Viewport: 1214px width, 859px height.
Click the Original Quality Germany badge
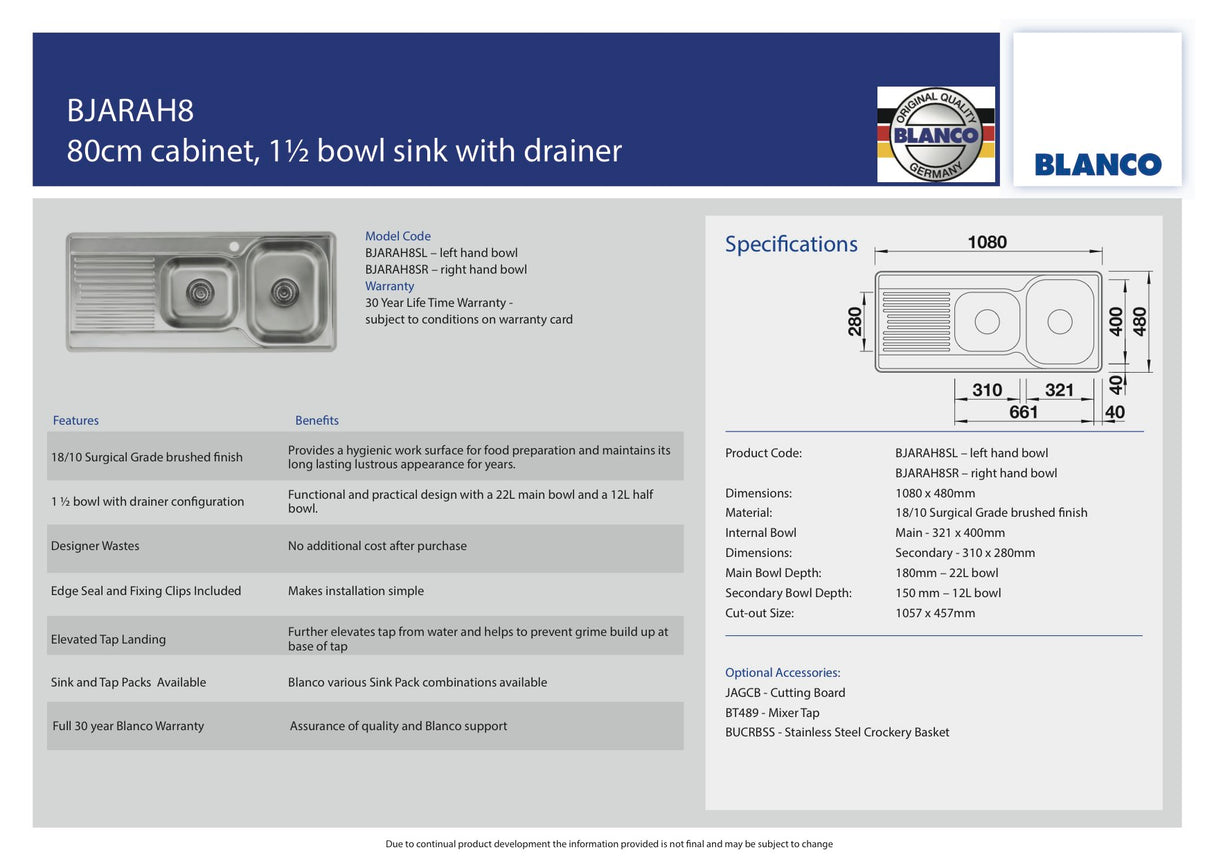(x=936, y=134)
